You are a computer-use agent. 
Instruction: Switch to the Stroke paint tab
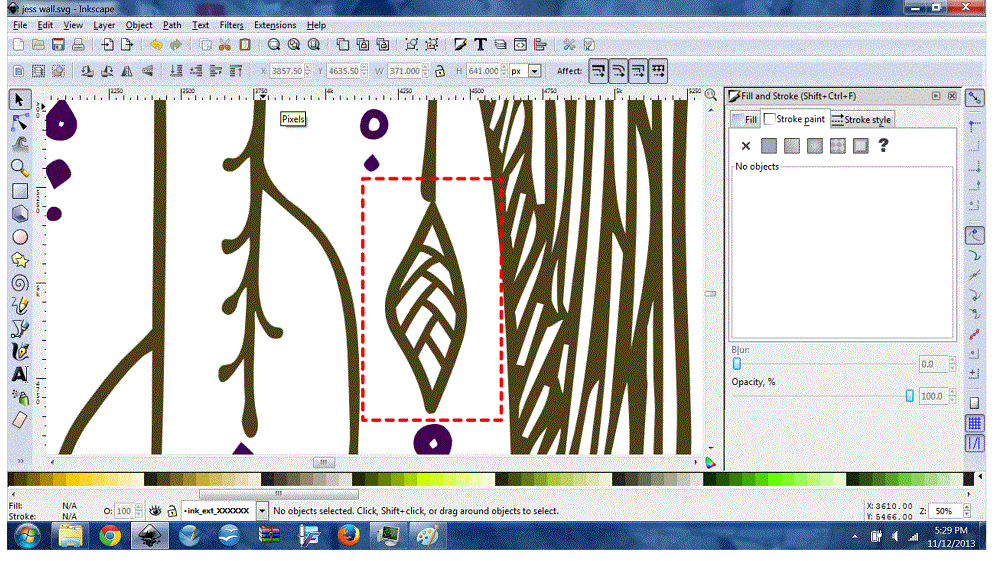[x=794, y=119]
